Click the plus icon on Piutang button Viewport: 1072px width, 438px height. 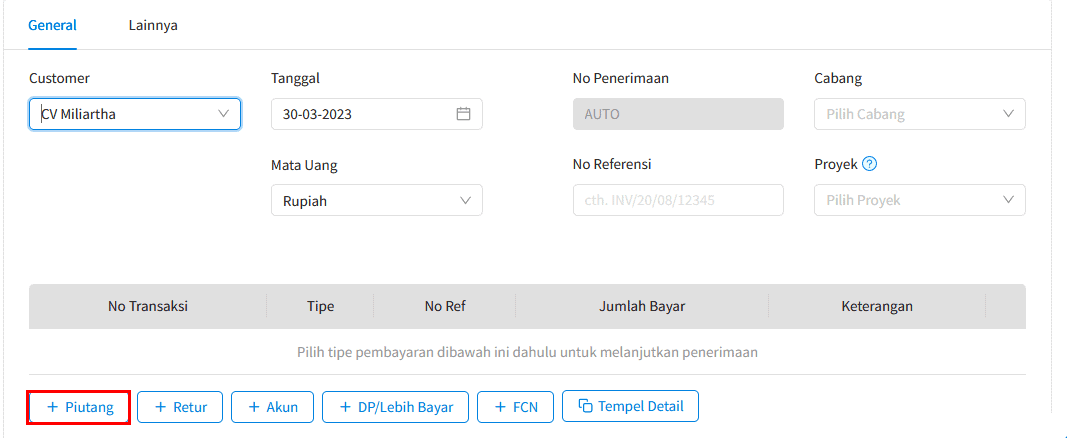[53, 407]
